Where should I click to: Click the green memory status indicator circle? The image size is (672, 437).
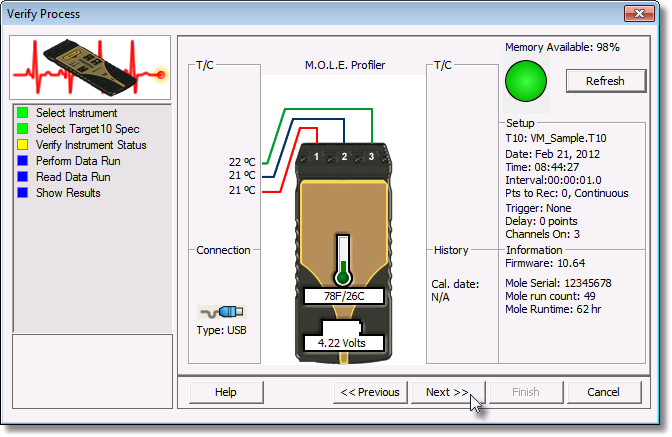point(525,81)
